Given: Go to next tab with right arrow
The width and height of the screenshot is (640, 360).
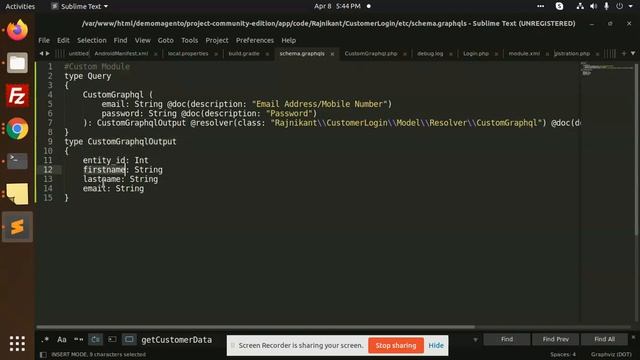Looking at the screenshot, I should 48,53.
